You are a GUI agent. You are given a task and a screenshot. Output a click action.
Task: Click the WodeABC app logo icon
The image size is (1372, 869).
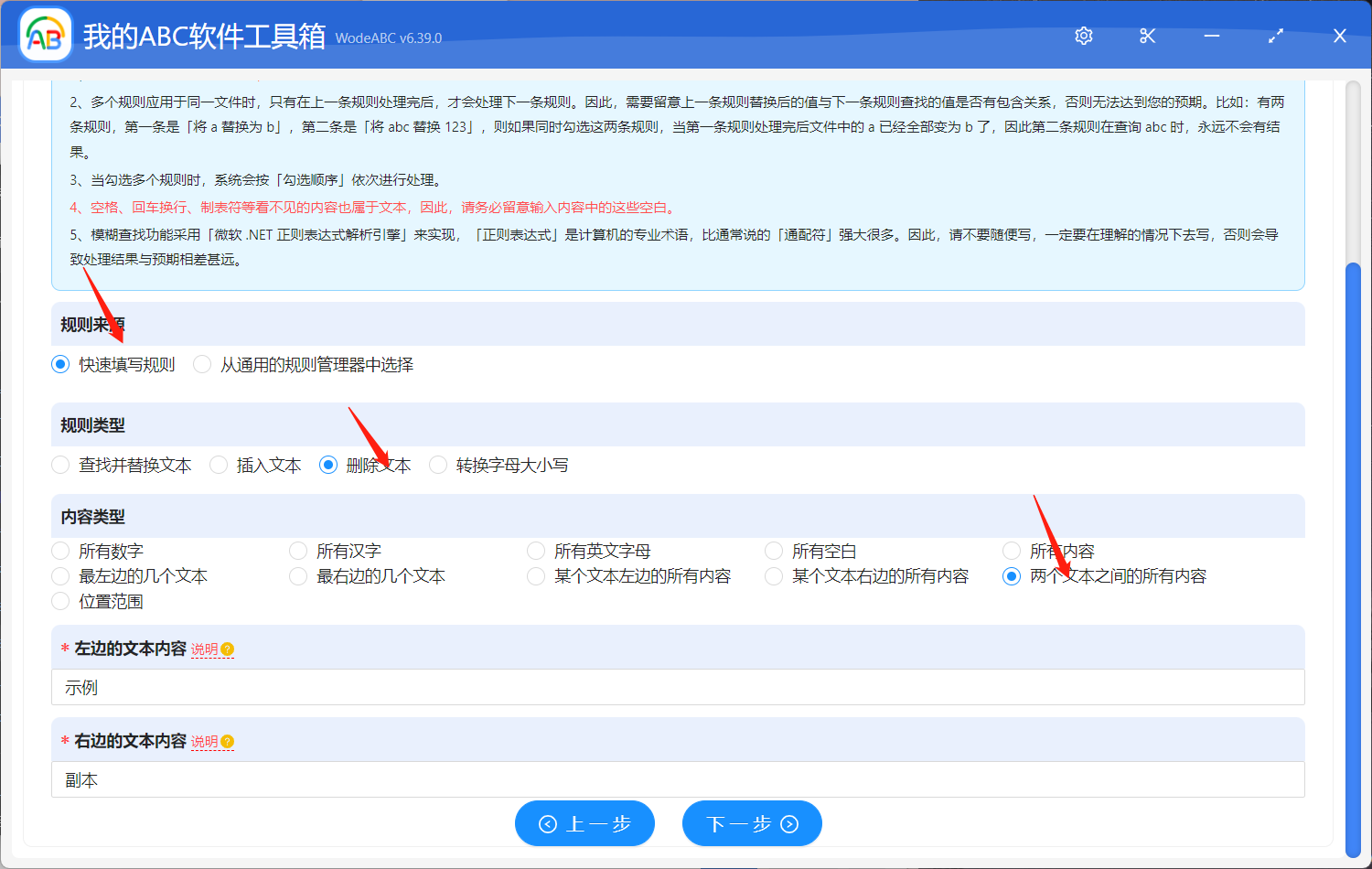coord(45,36)
